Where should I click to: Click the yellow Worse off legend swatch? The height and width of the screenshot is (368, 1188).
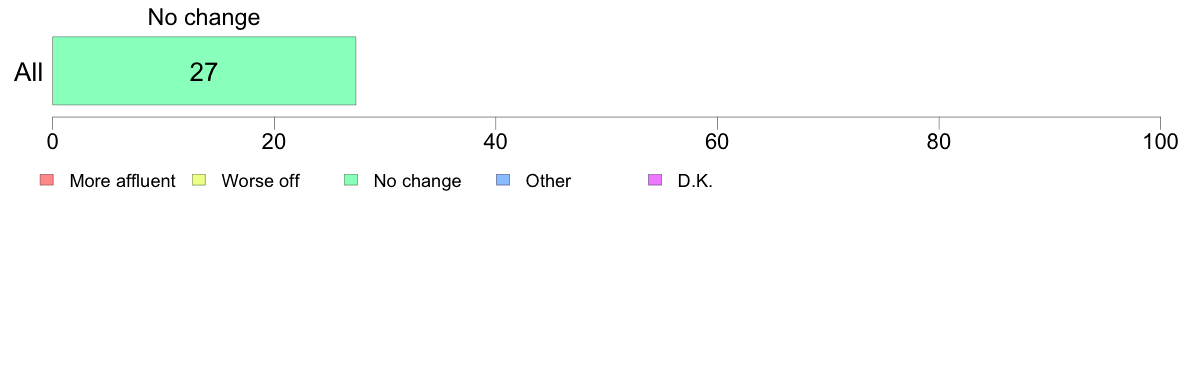pyautogui.click(x=199, y=180)
